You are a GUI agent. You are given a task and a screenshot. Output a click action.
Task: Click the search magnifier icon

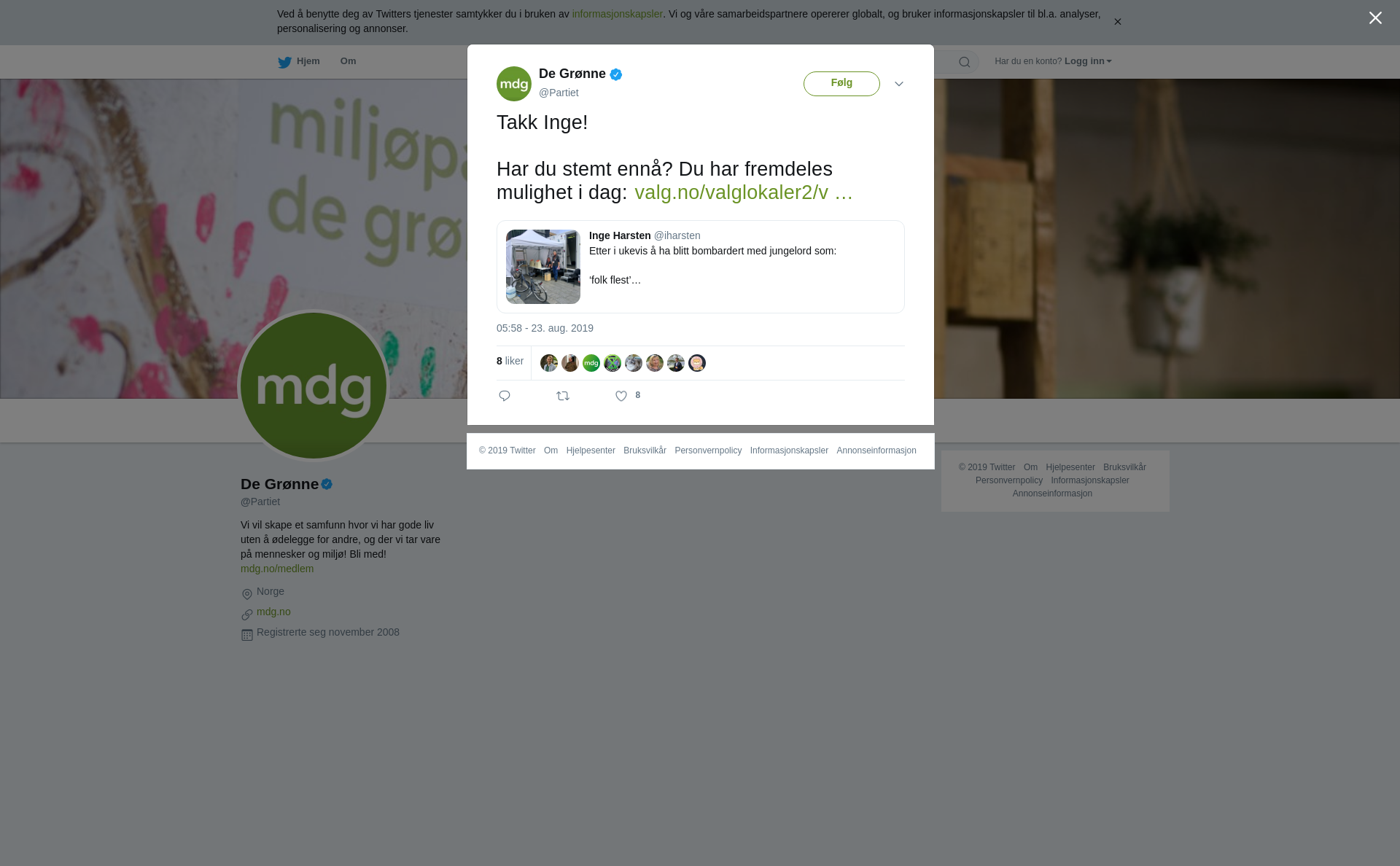965,62
